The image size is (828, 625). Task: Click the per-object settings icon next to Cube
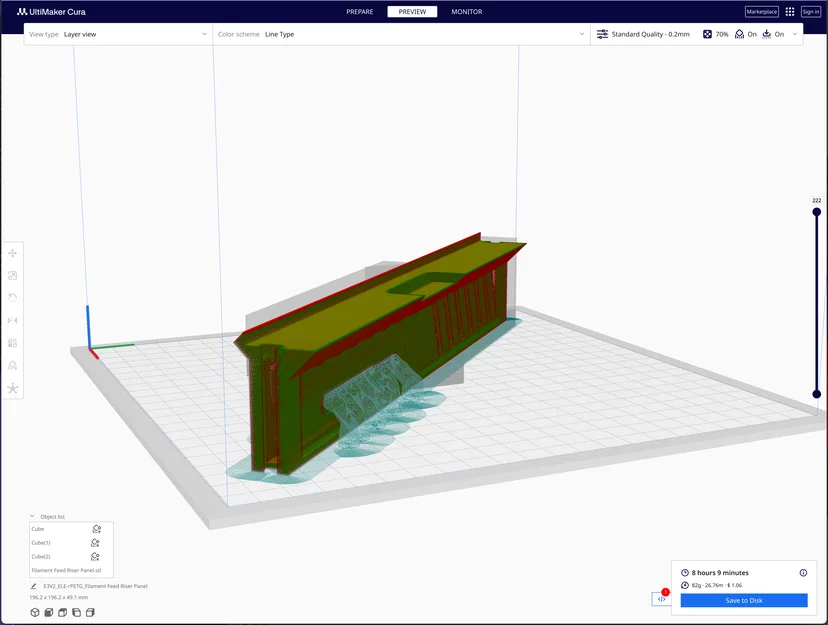97,528
